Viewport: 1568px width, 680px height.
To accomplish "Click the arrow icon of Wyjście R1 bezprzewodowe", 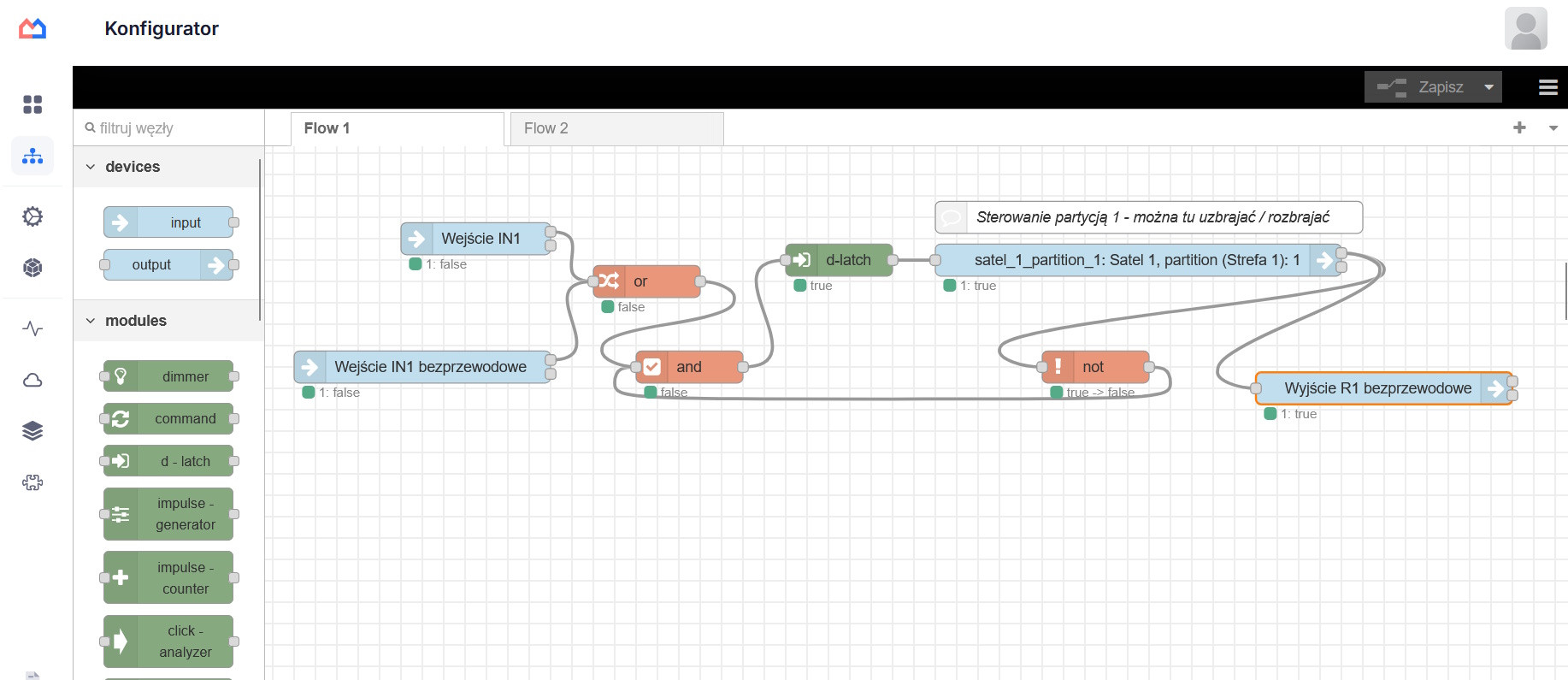I will (x=1495, y=388).
